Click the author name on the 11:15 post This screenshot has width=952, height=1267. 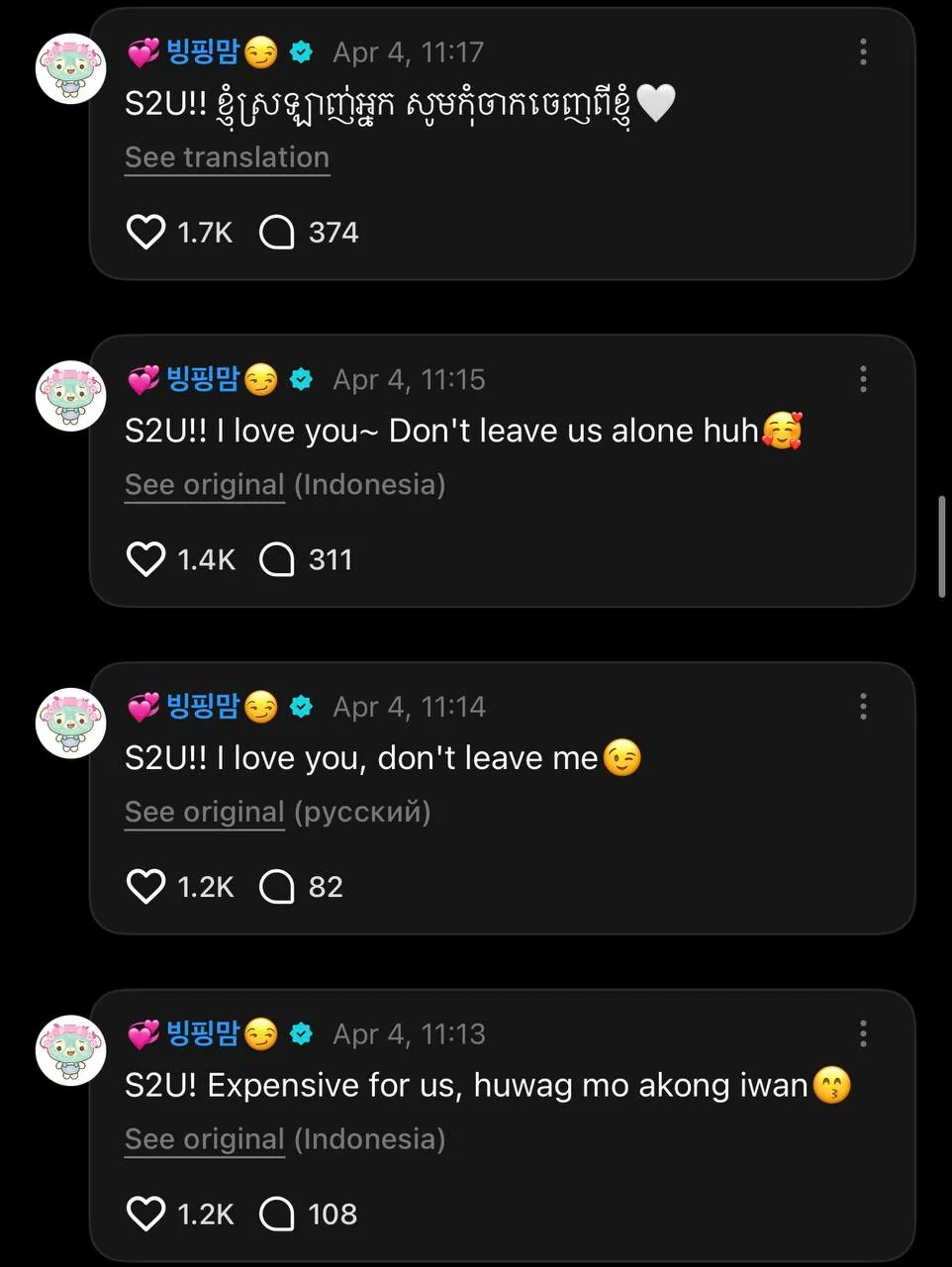tap(203, 379)
